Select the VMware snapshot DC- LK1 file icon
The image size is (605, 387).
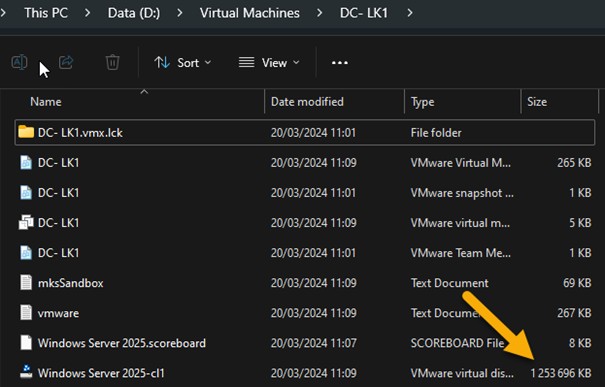coord(26,193)
